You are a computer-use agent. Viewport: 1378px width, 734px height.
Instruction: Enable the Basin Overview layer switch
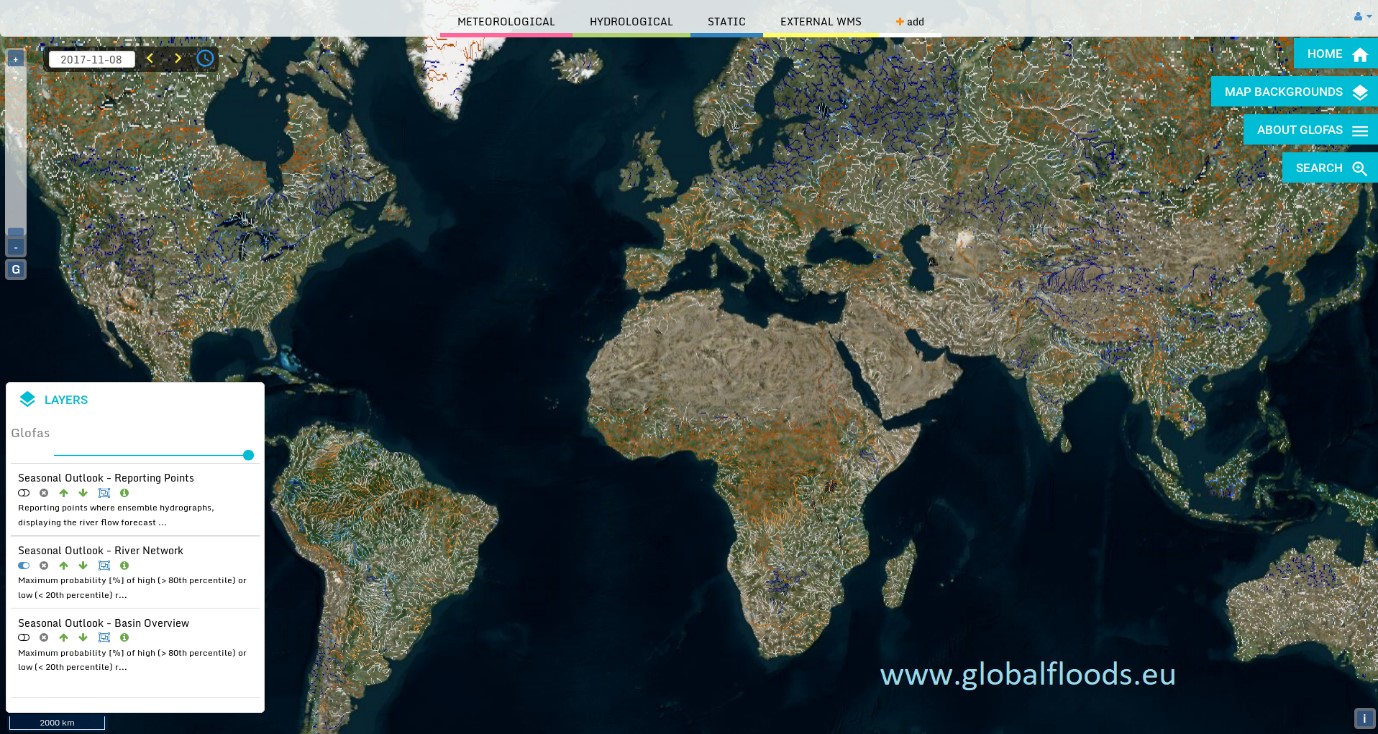point(24,638)
